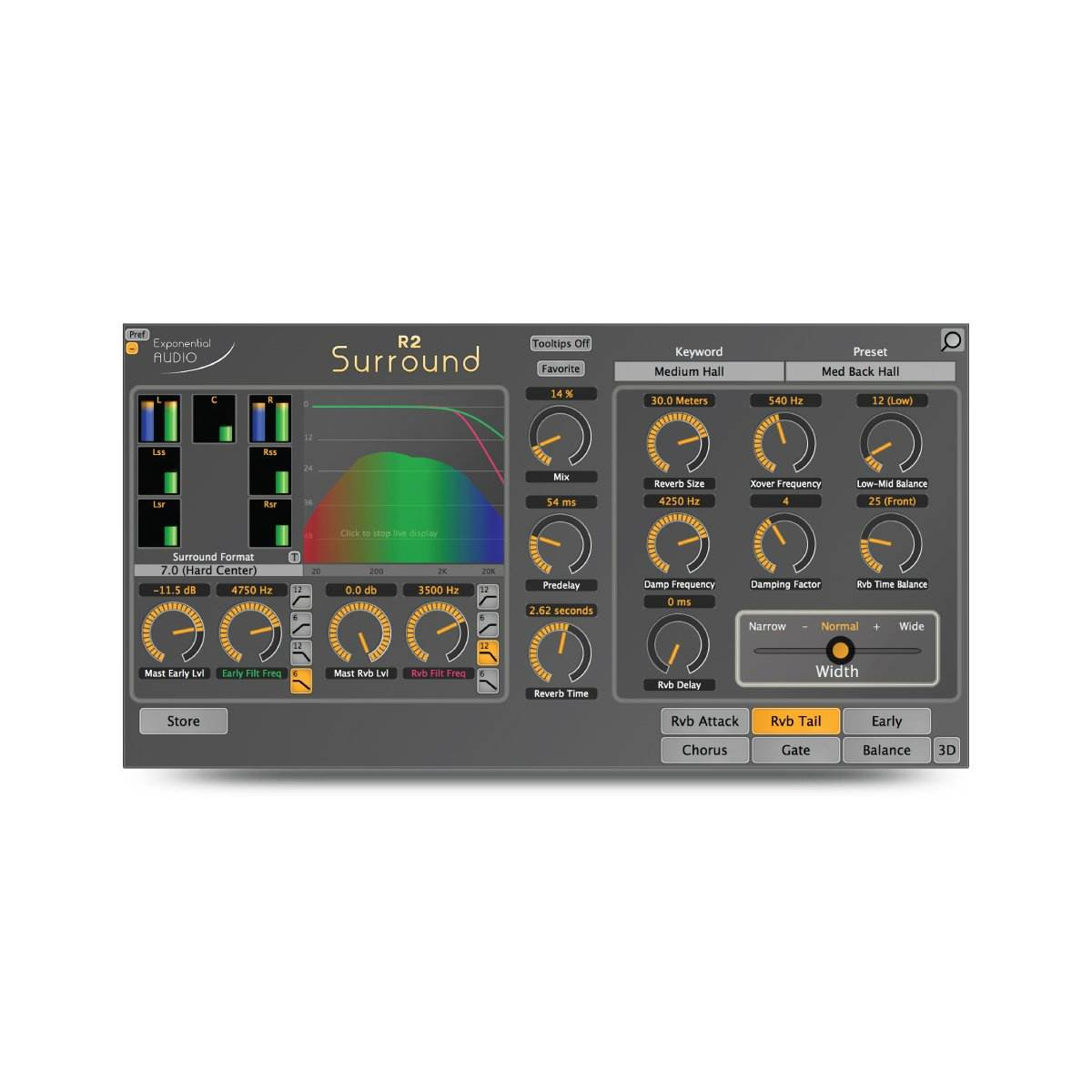Image resolution: width=1092 pixels, height=1092 pixels.
Task: Switch to the Rvb Tail tab
Action: coord(796,721)
